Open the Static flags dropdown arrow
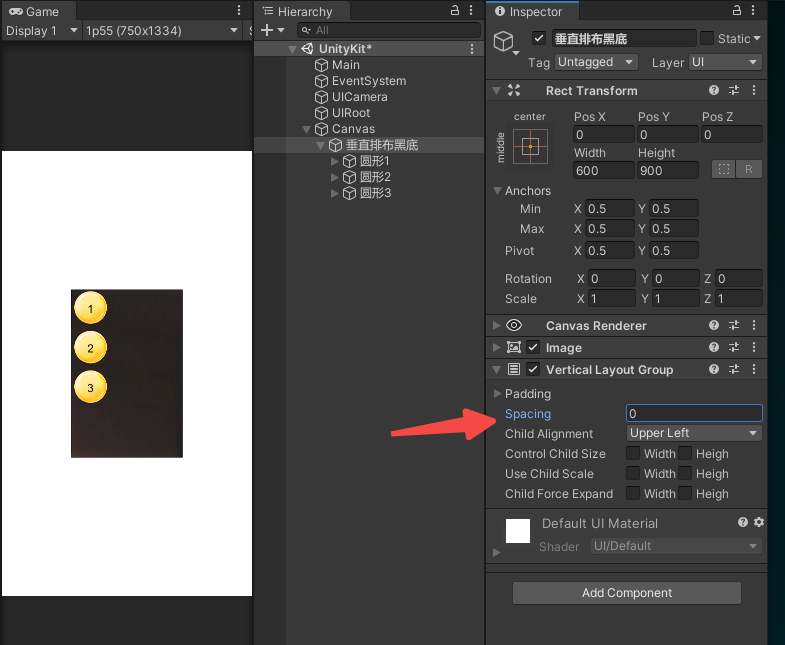 tap(756, 39)
